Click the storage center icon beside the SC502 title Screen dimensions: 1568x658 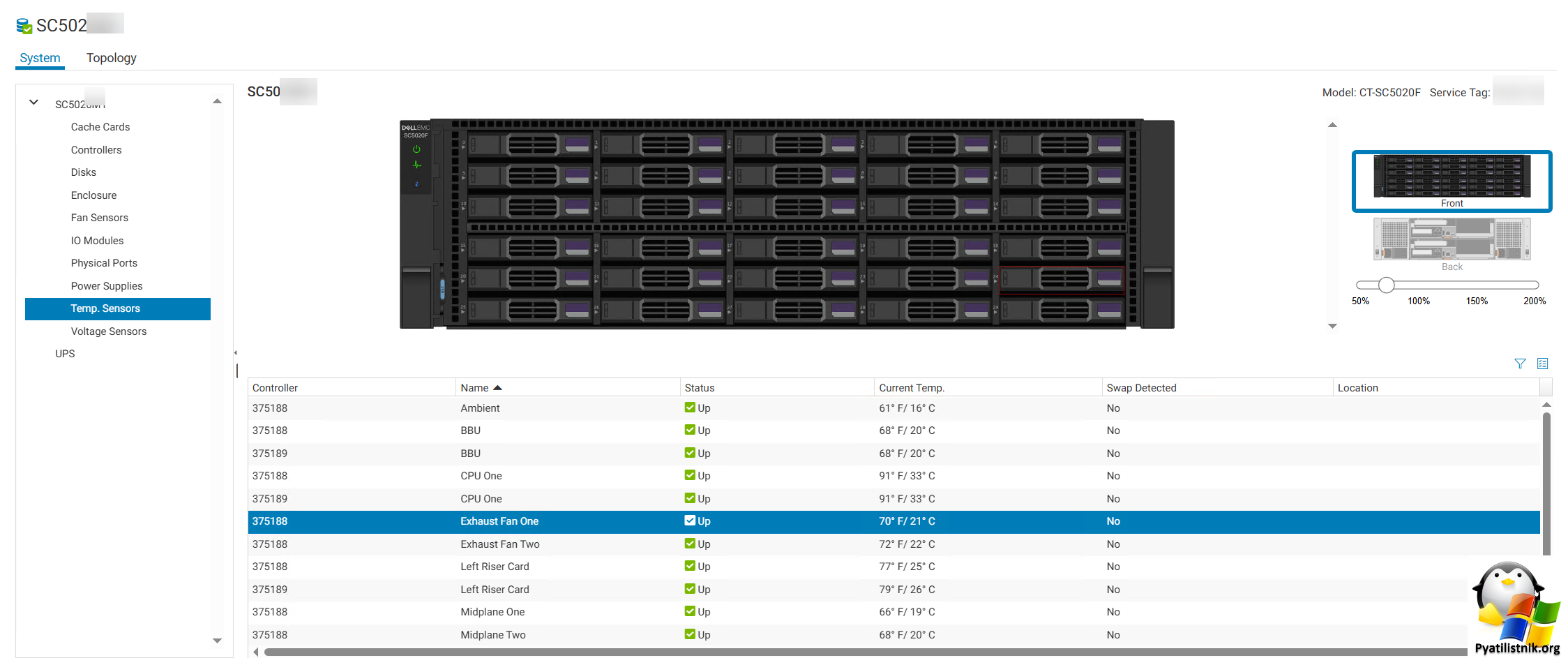[x=24, y=26]
